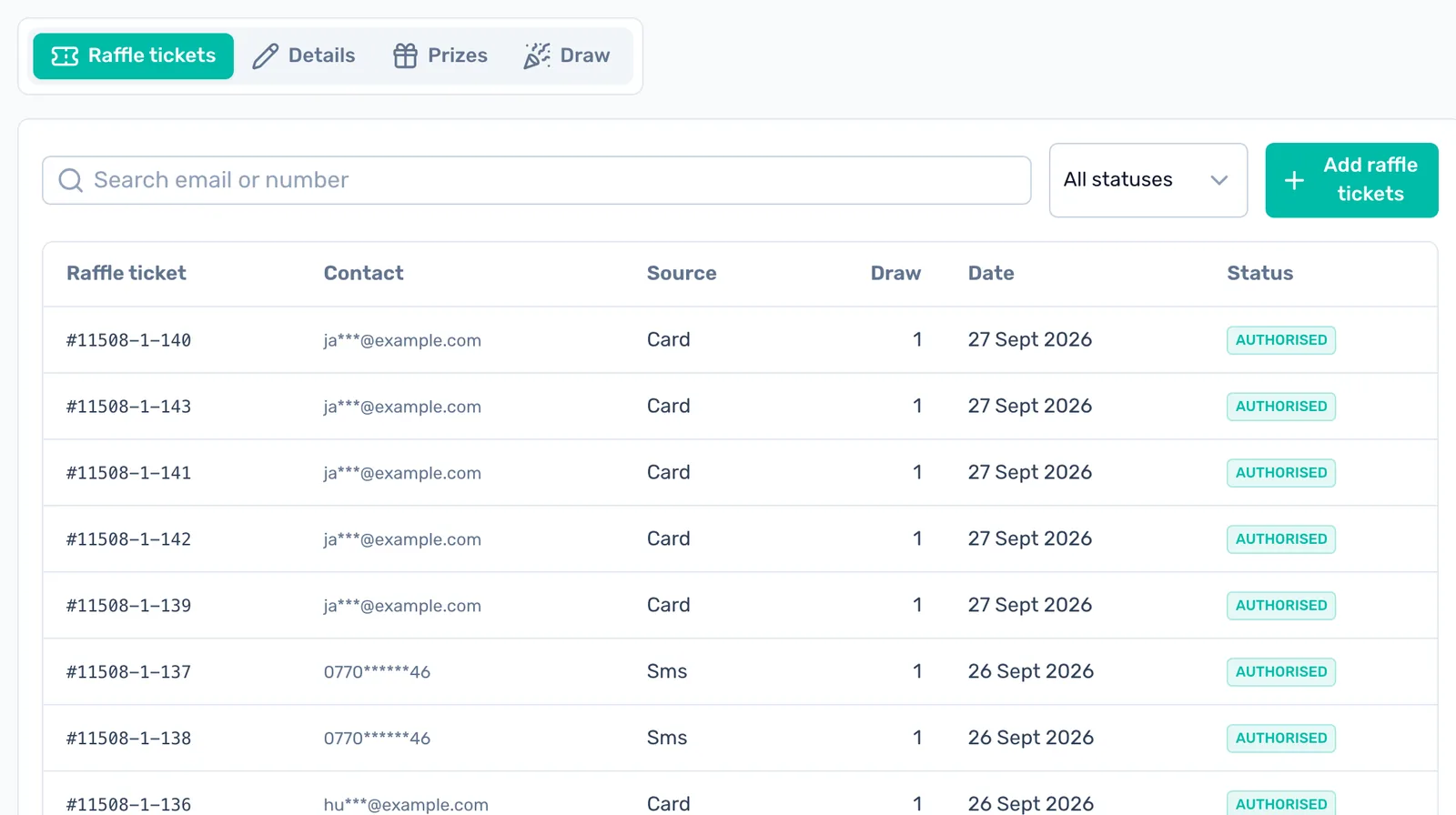
Task: Go to the Prizes tab
Action: click(440, 56)
